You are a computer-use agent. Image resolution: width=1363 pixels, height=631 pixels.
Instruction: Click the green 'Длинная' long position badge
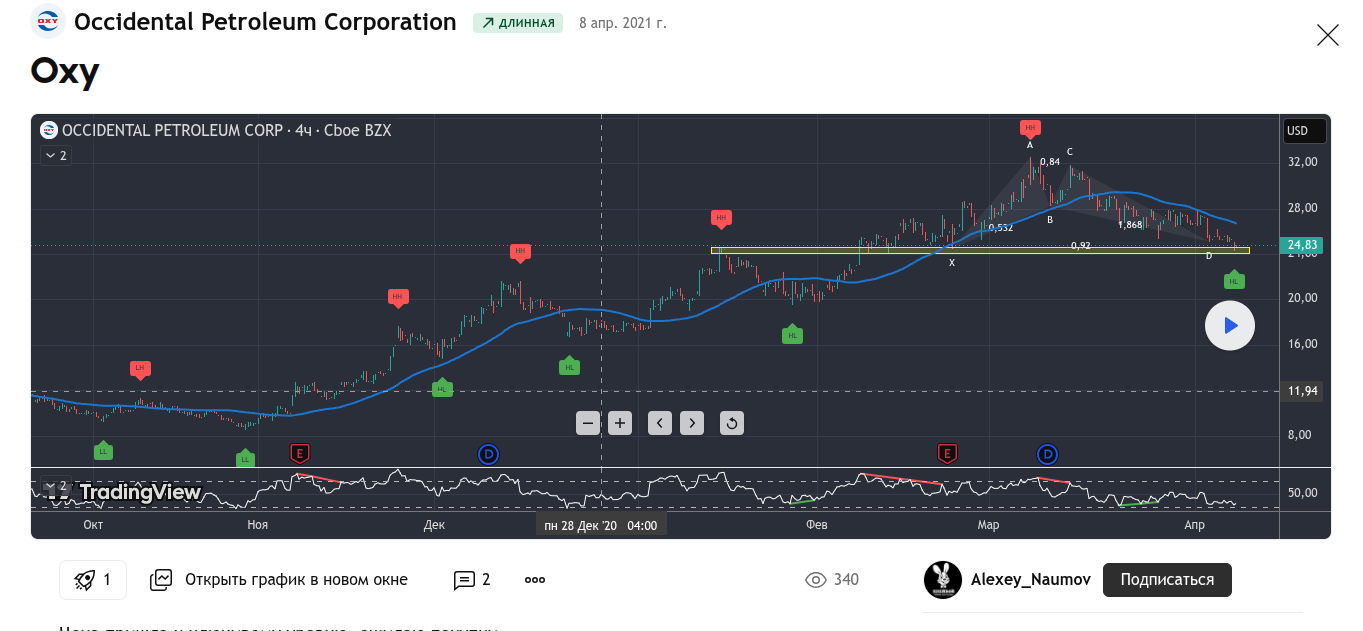pos(518,23)
